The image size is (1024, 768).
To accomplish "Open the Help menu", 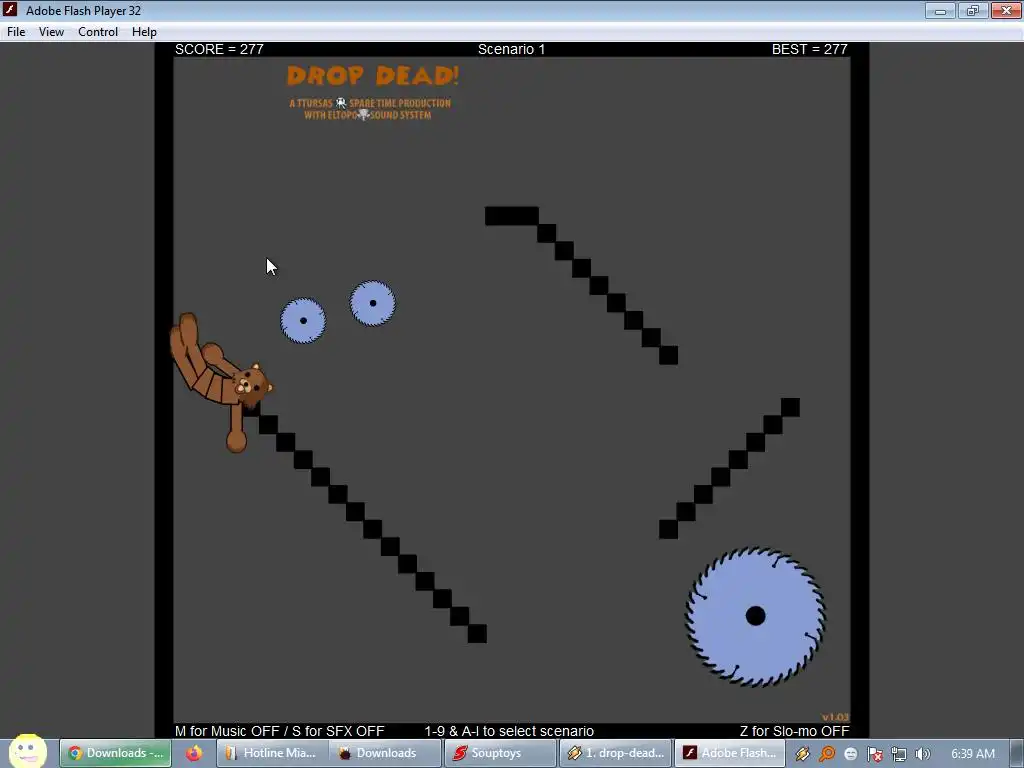I will click(144, 32).
